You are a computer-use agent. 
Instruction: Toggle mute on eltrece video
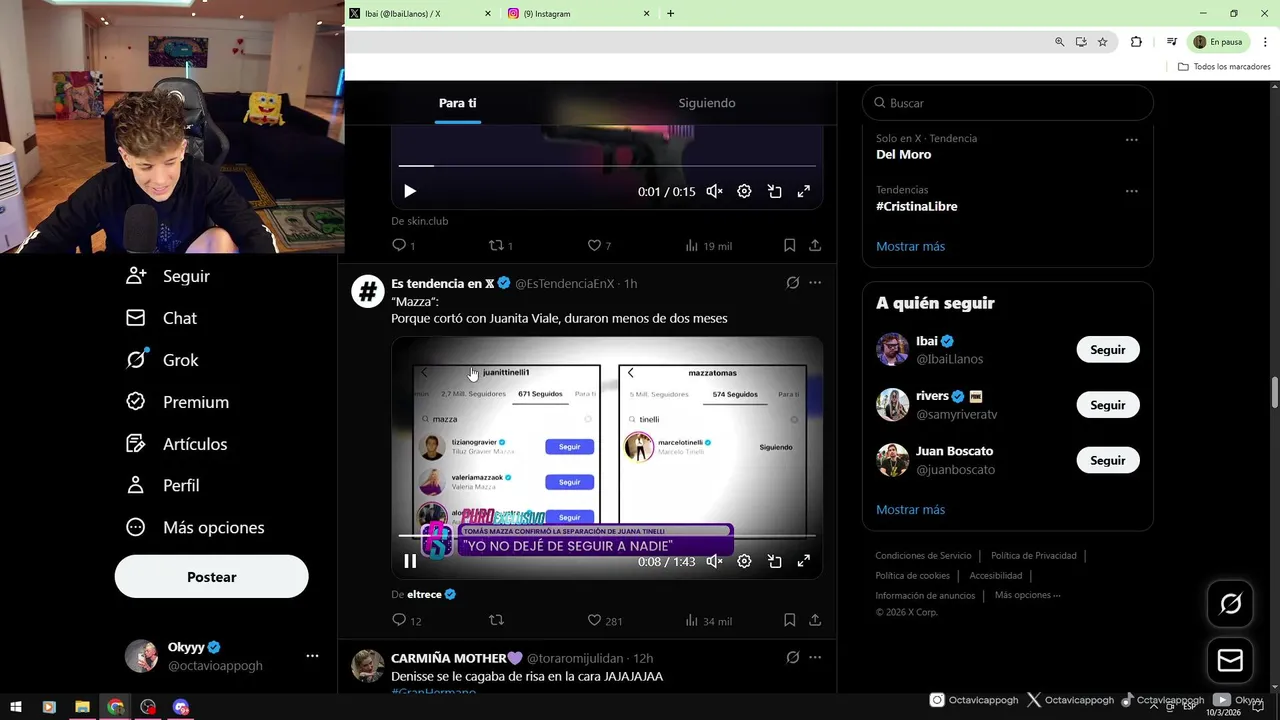(x=714, y=561)
